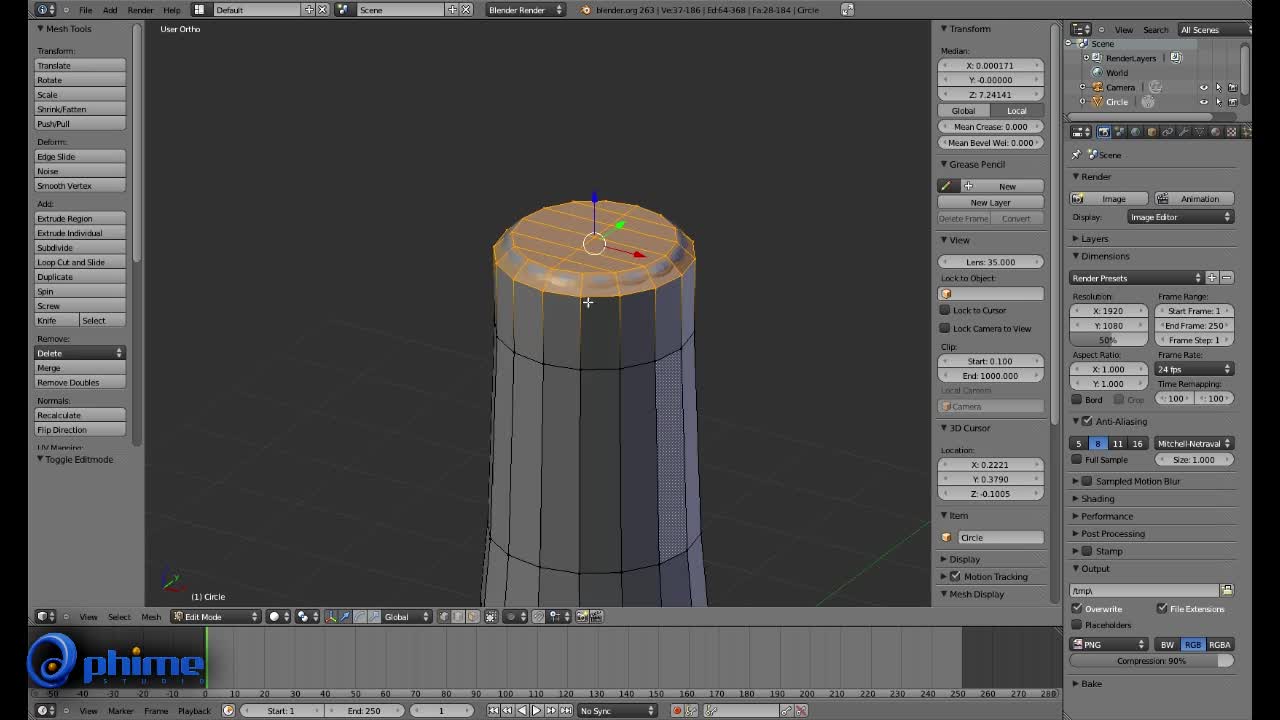Adjust the Compression 90% slider
Viewport: 1280px width, 720px height.
(1151, 660)
